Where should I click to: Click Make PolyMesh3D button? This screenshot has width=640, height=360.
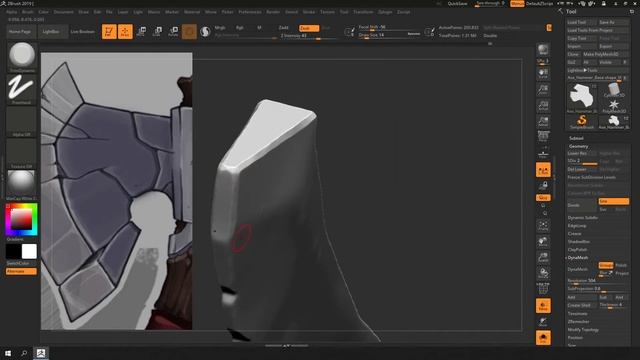tap(605, 54)
